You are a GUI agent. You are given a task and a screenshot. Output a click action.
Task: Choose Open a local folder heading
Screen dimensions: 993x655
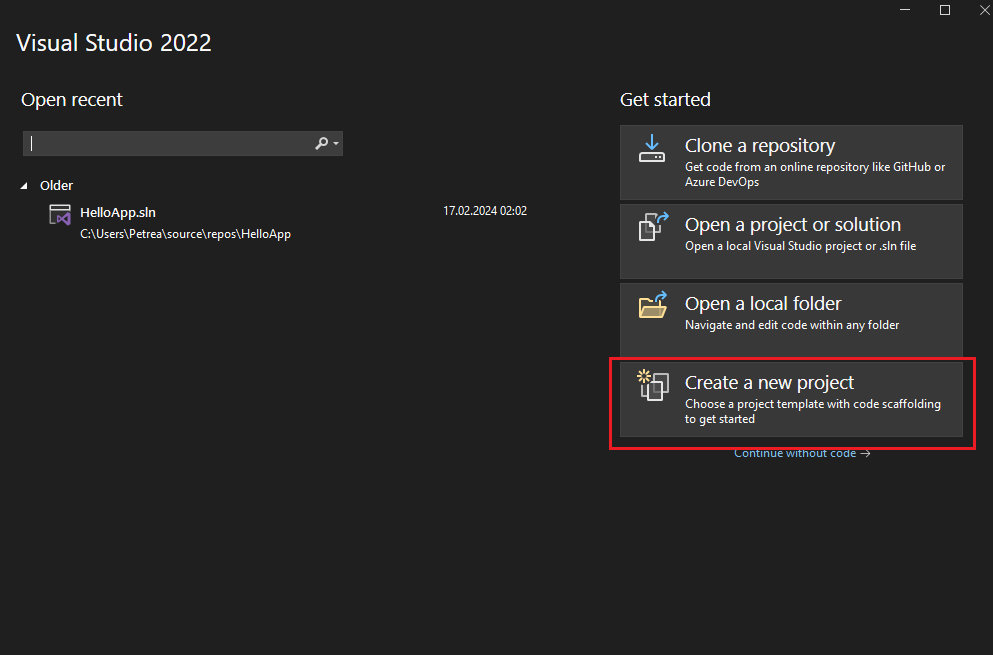click(x=762, y=303)
